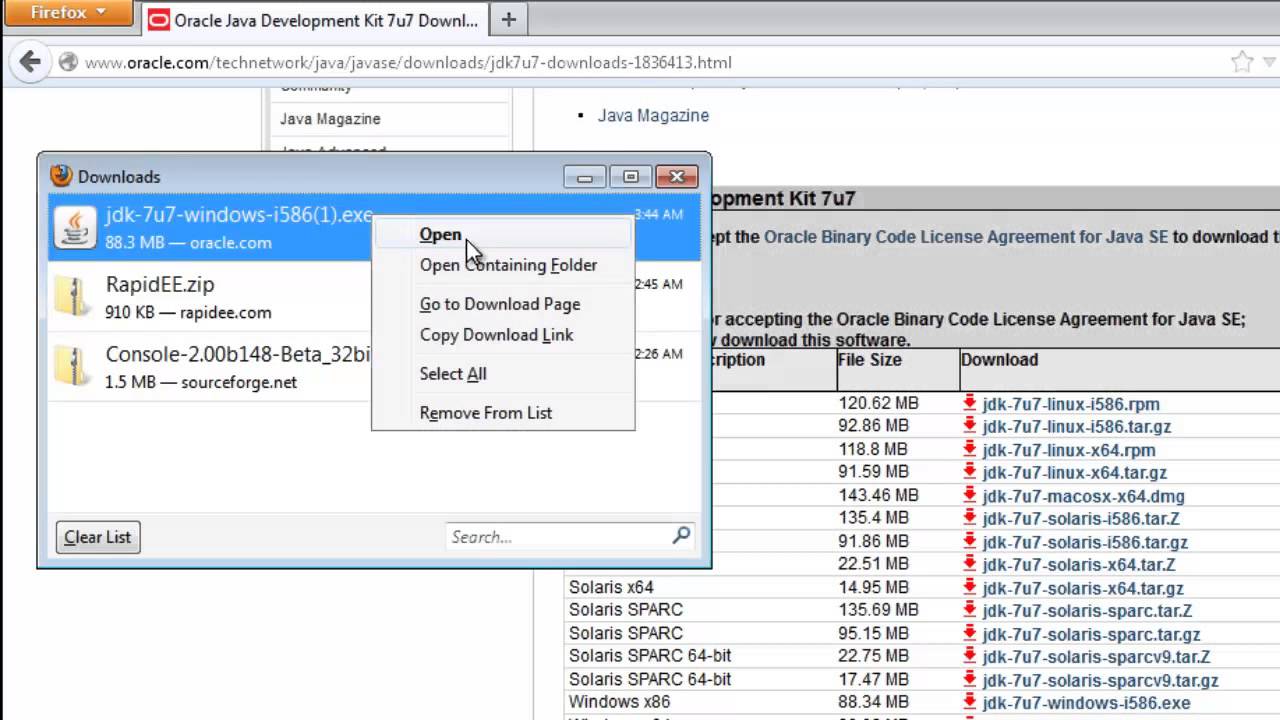Image resolution: width=1280 pixels, height=720 pixels.
Task: Click the RapidEE.zip file icon
Action: click(75, 298)
